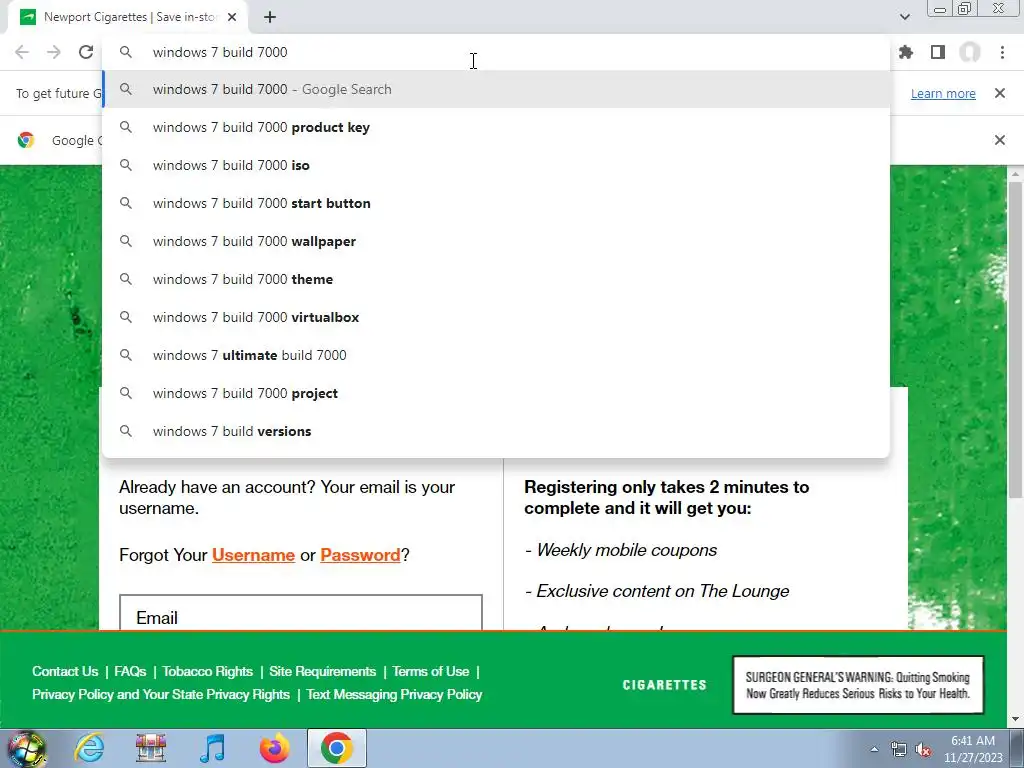Image resolution: width=1024 pixels, height=768 pixels.
Task: Click the scrollbar down arrow
Action: pos(1016,720)
